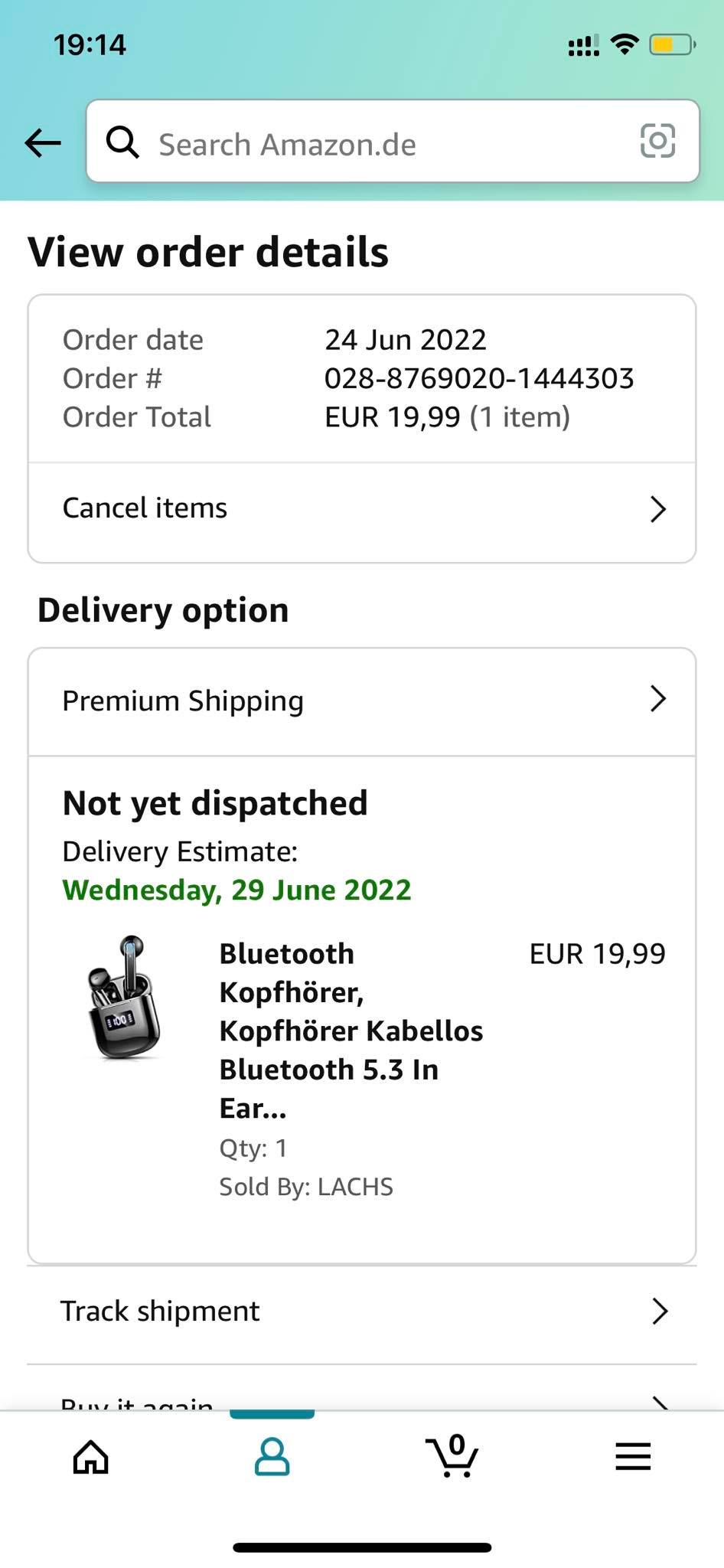Expand the Premium Shipping chevron

click(658, 698)
